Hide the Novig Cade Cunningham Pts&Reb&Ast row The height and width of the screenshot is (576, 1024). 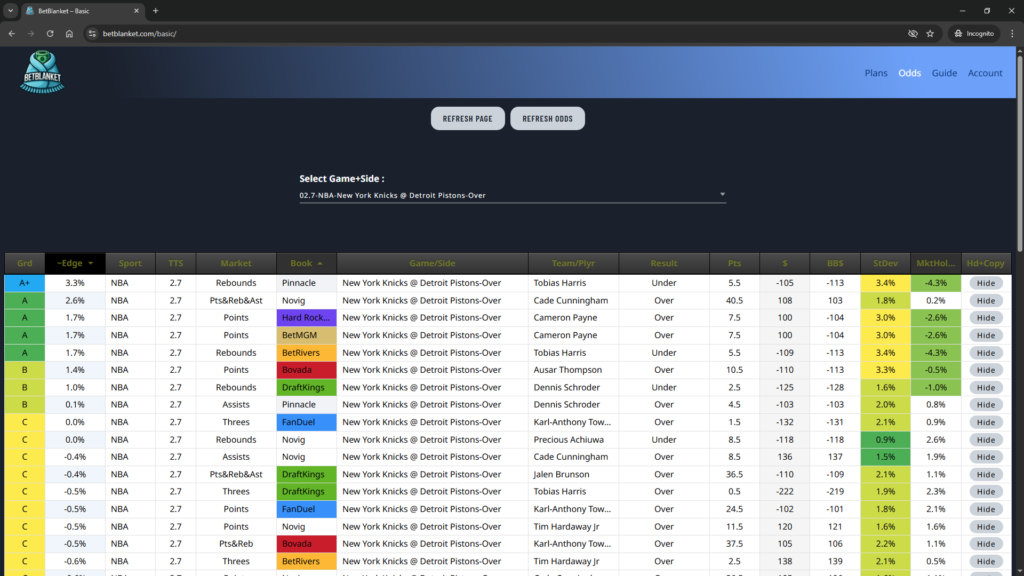985,300
